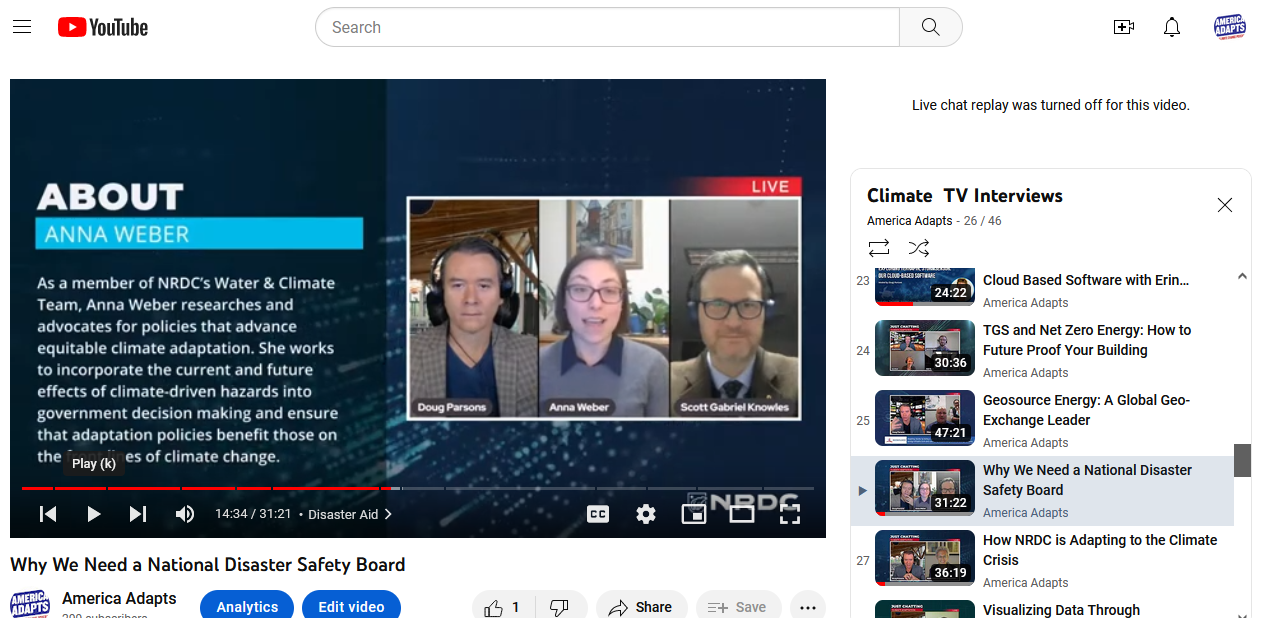
Task: Click the Share button
Action: (641, 607)
